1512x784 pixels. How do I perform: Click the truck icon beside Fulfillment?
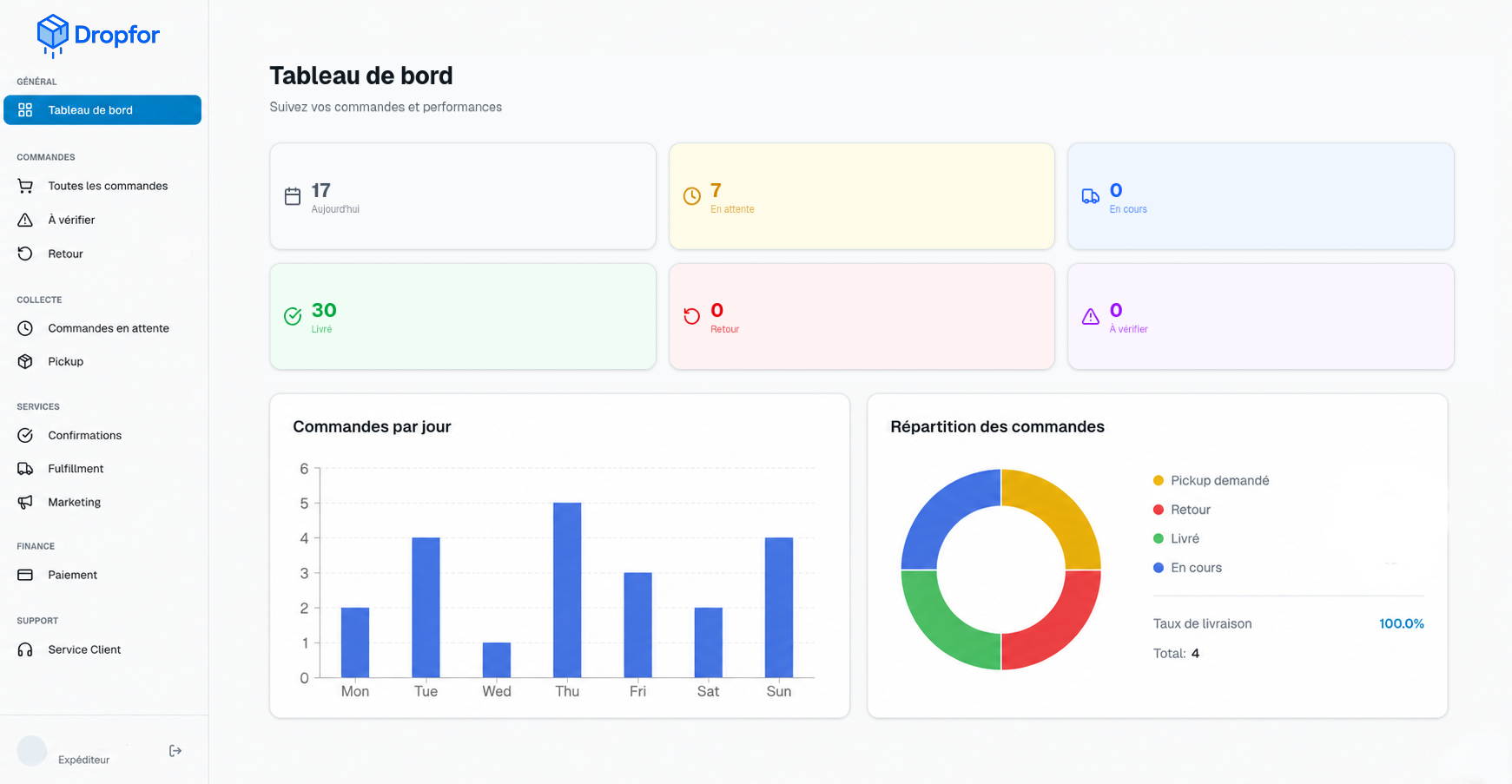[x=25, y=469]
